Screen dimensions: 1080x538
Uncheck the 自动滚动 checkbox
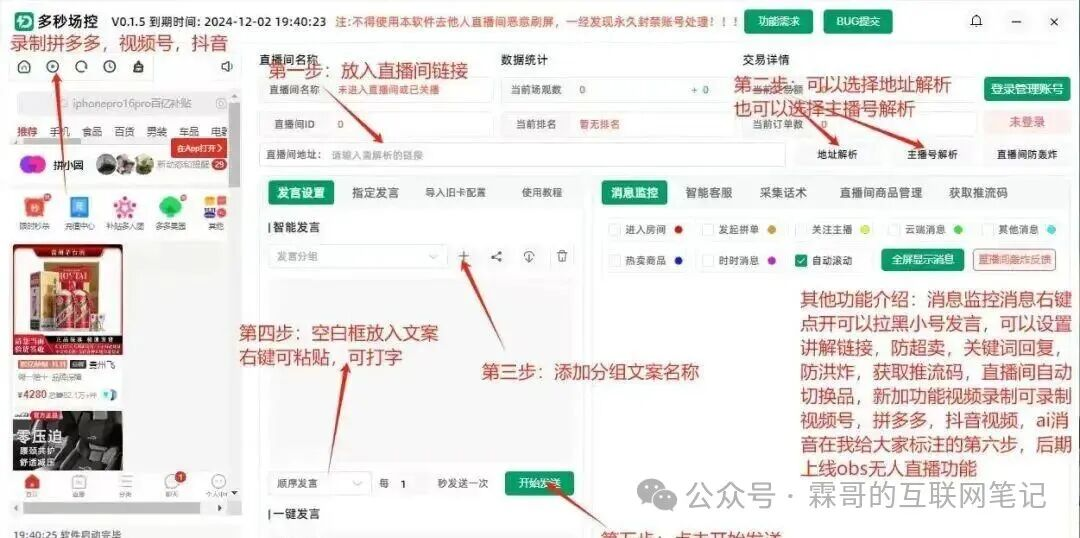[x=800, y=260]
